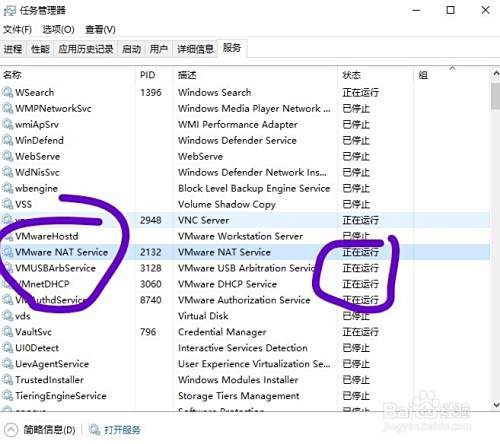Sort by the 组 column header
Image resolution: width=500 pixels, height=444 pixels.
[451, 75]
